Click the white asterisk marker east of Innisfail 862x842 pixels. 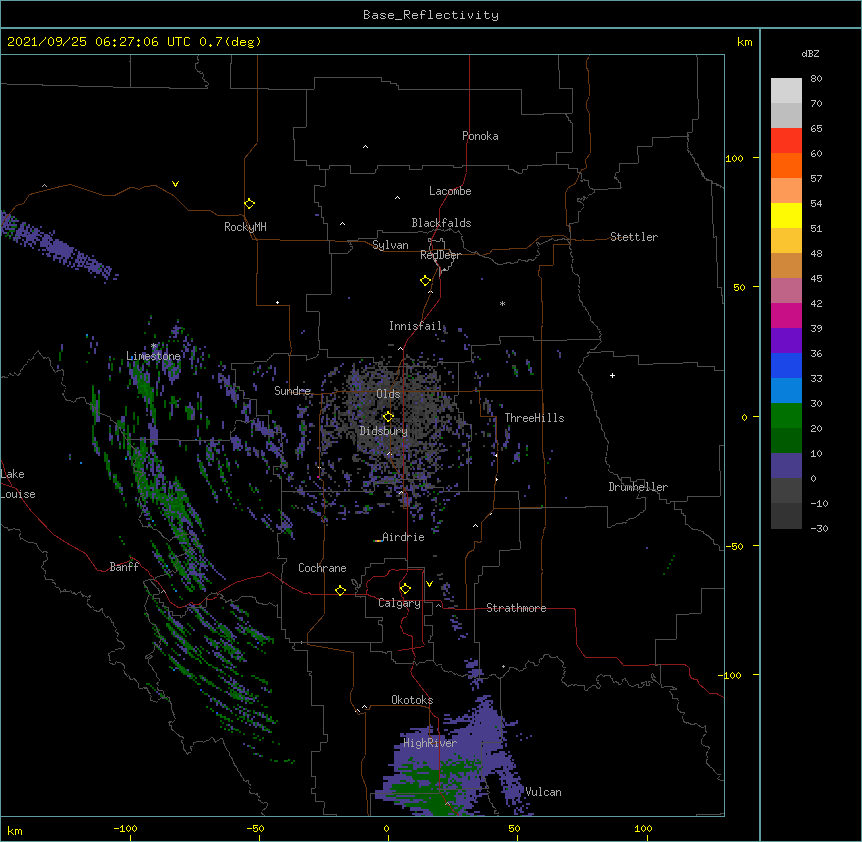click(502, 303)
